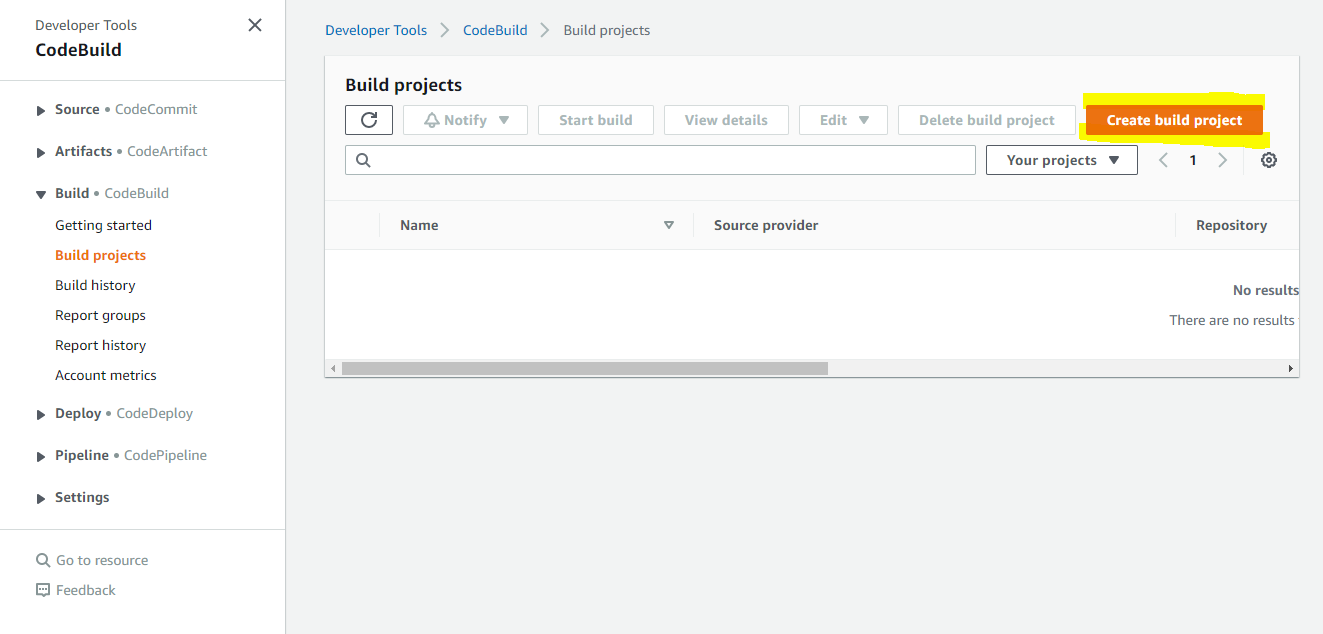The width and height of the screenshot is (1323, 634).
Task: Click Delete build project button
Action: click(987, 120)
